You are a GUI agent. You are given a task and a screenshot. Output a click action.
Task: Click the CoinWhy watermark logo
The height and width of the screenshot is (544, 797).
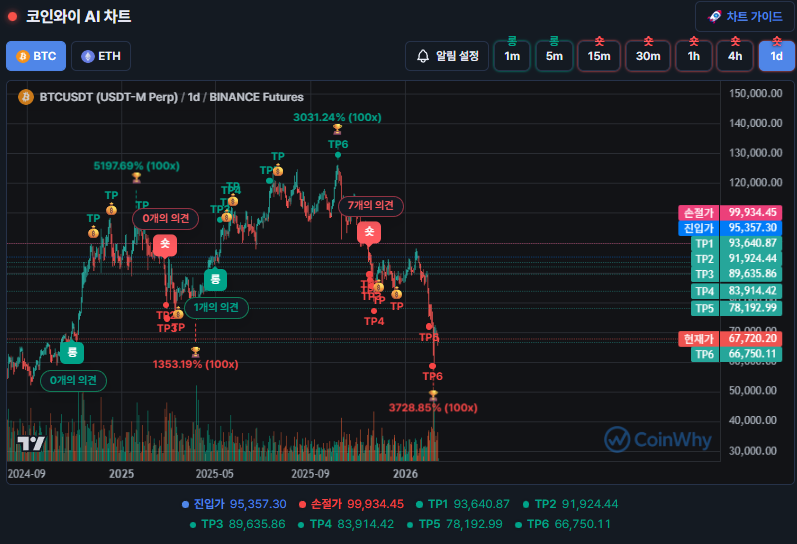coord(657,438)
